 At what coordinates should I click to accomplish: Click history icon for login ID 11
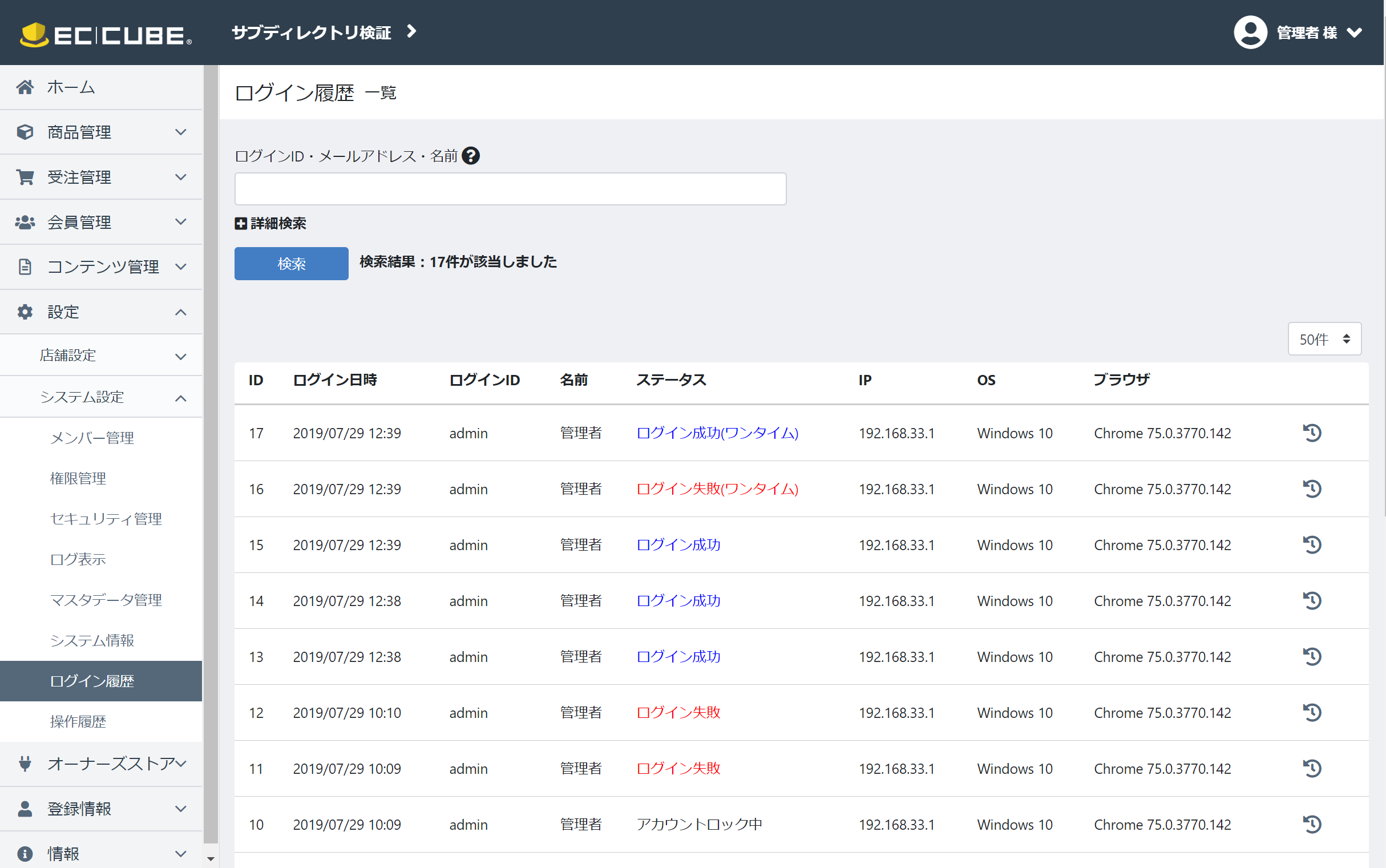coord(1312,768)
